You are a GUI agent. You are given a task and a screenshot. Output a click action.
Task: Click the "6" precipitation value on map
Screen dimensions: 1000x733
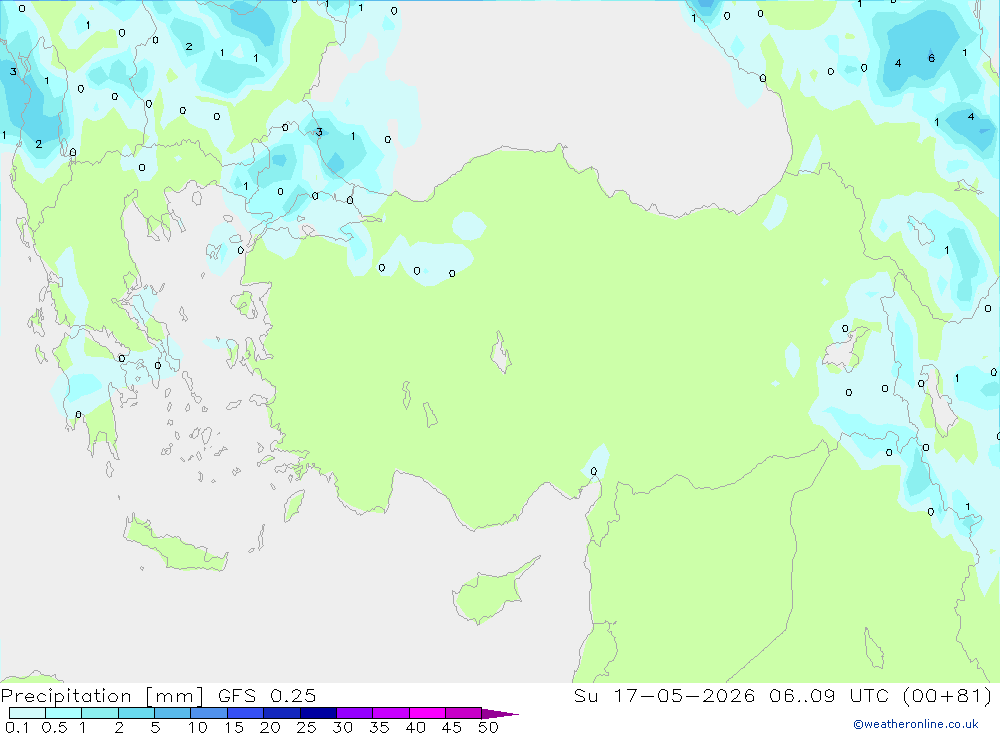pyautogui.click(x=932, y=58)
